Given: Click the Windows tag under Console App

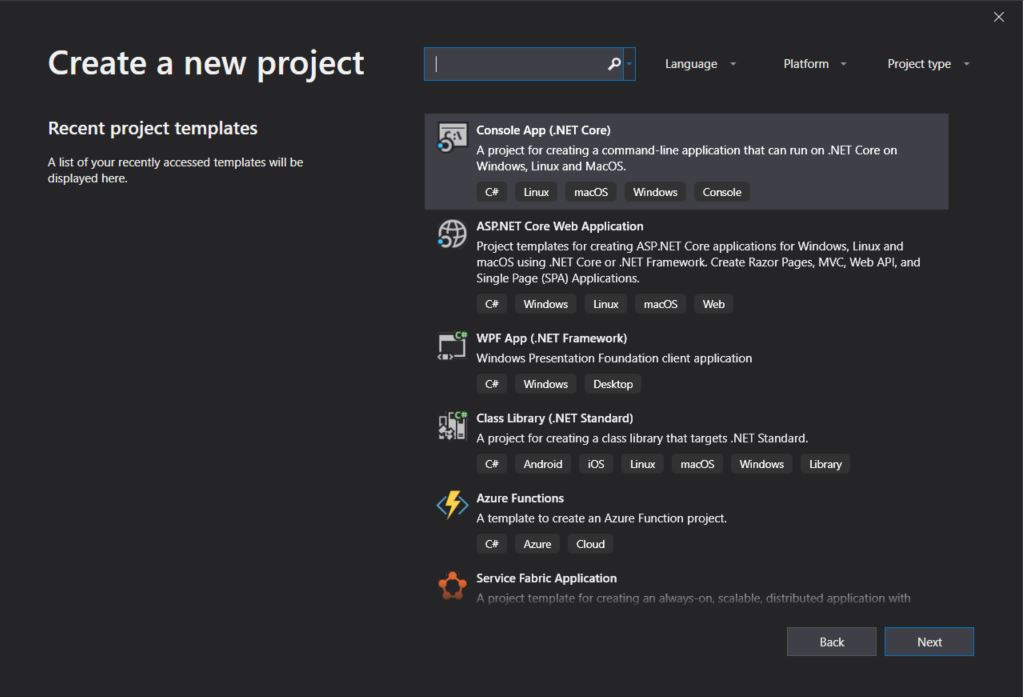Looking at the screenshot, I should click(x=655, y=192).
